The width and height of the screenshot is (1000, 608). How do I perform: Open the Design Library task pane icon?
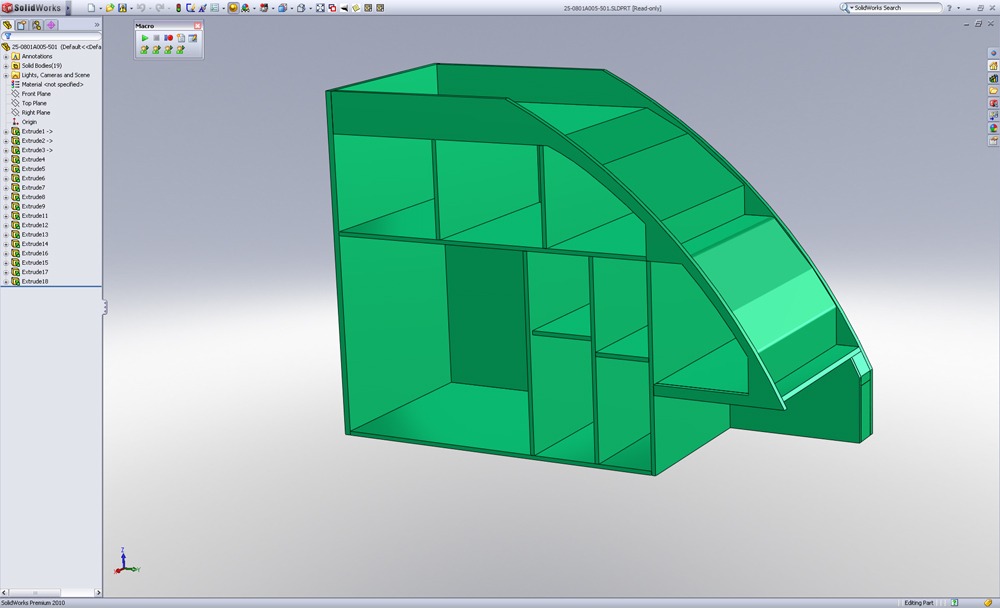[x=993, y=78]
